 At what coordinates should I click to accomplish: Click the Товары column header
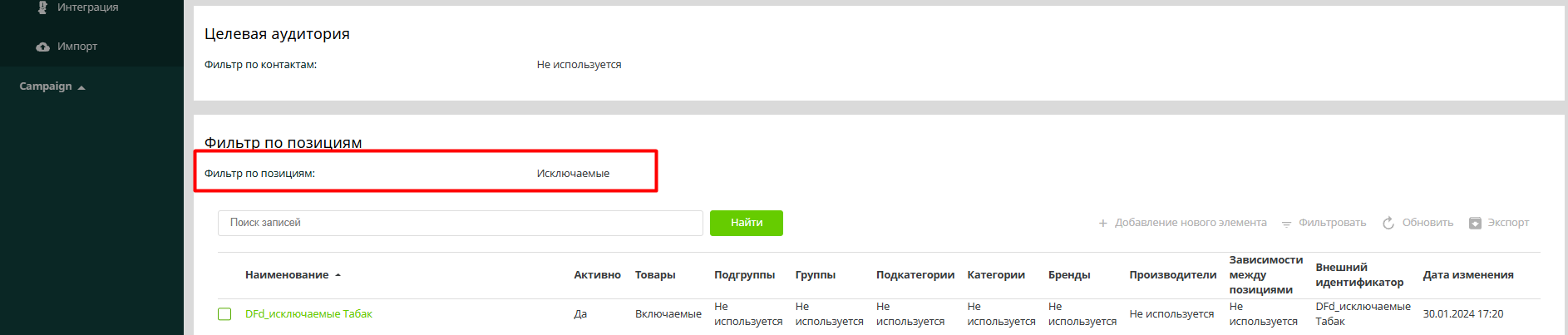coord(654,275)
